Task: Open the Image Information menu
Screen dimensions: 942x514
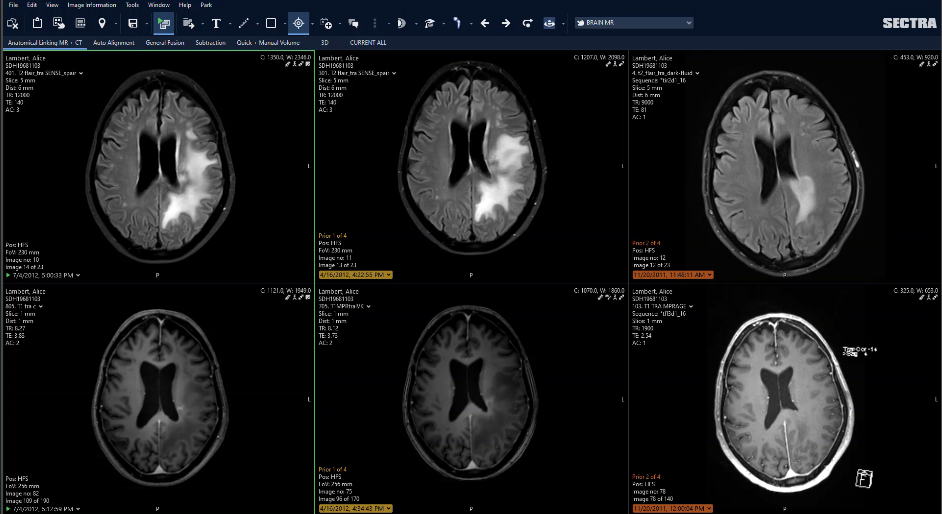Action: 90,5
